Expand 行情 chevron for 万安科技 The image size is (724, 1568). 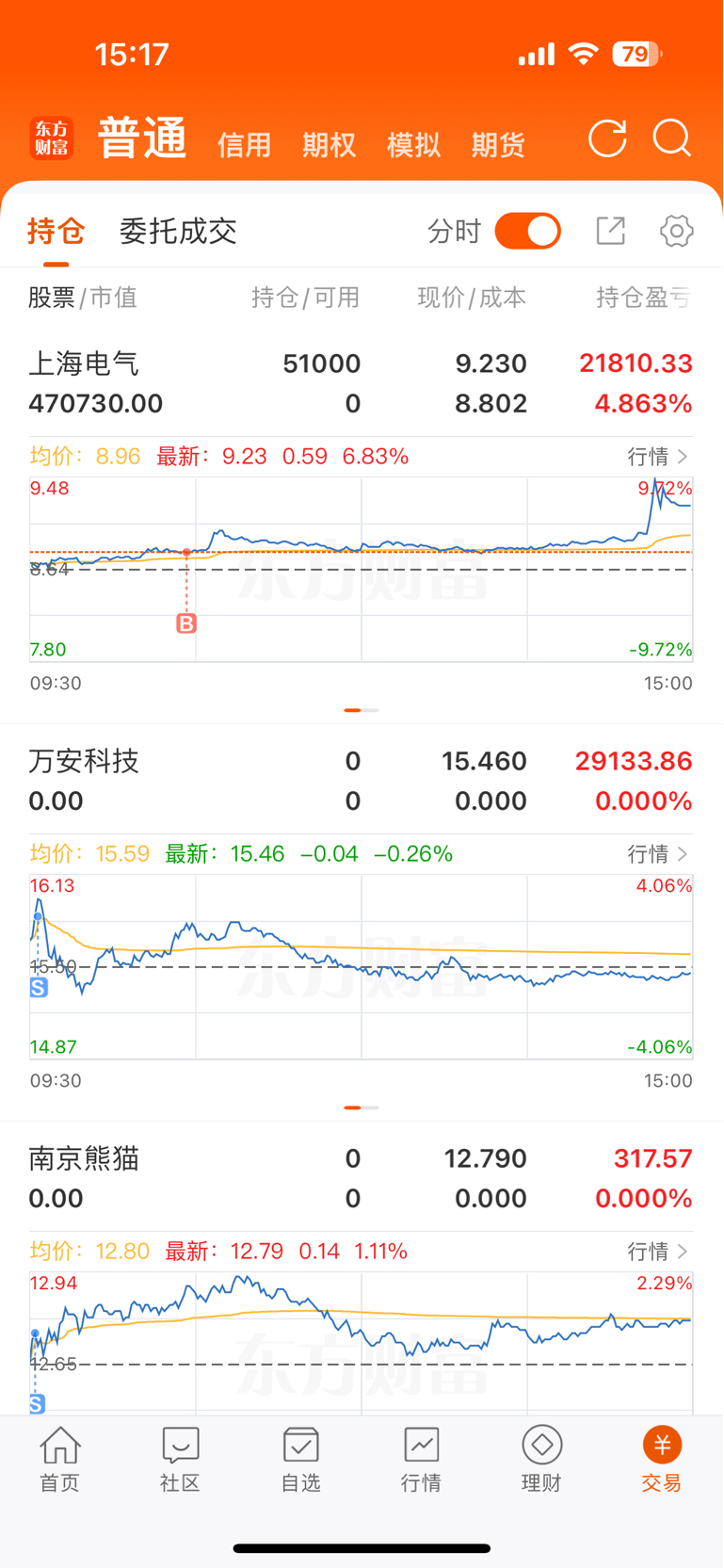(x=659, y=854)
